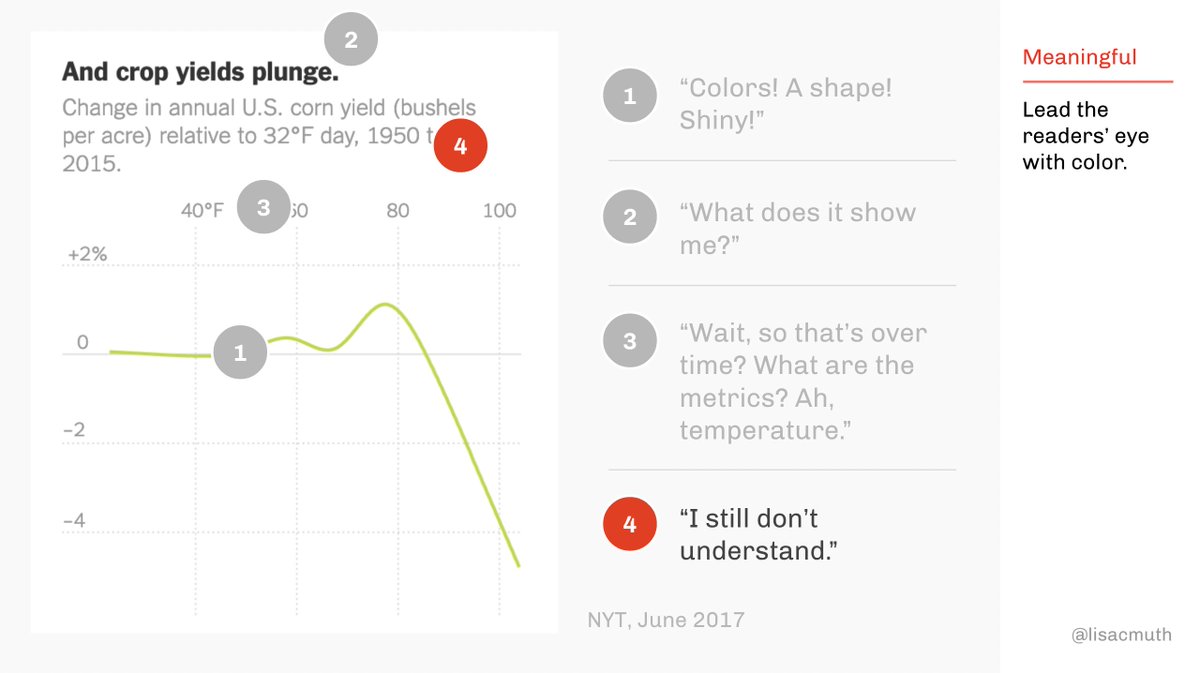
Task: Select the gray circle 2 beside "What does it show me?"
Action: [x=629, y=217]
